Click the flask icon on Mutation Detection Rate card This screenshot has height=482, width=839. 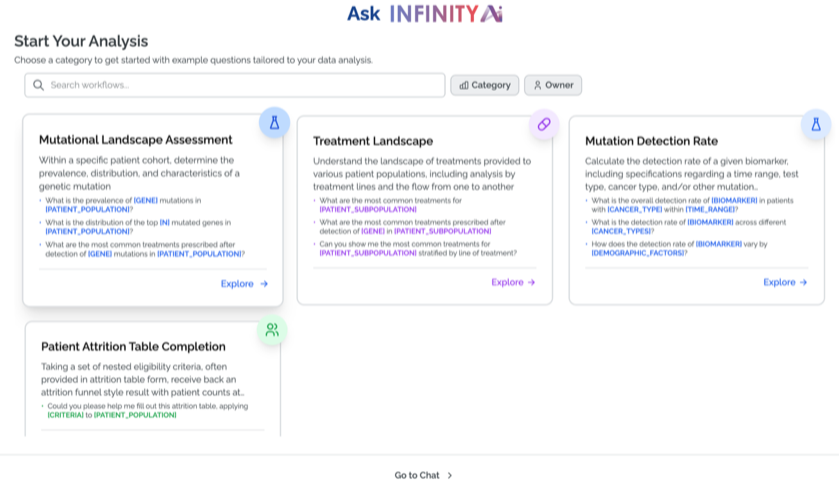816,124
